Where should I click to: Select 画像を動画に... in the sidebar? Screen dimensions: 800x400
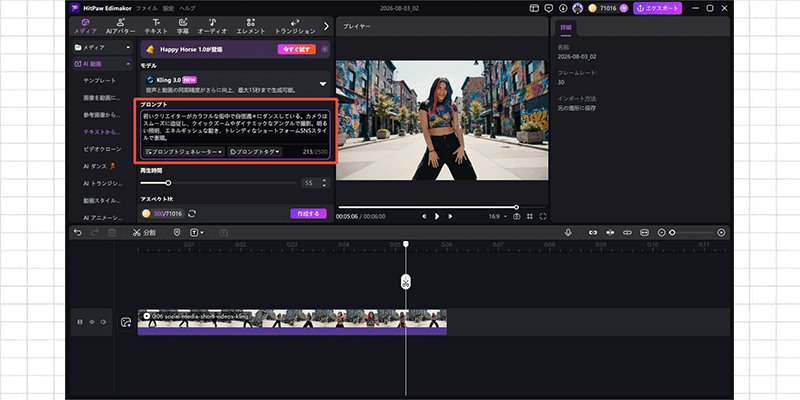point(102,97)
